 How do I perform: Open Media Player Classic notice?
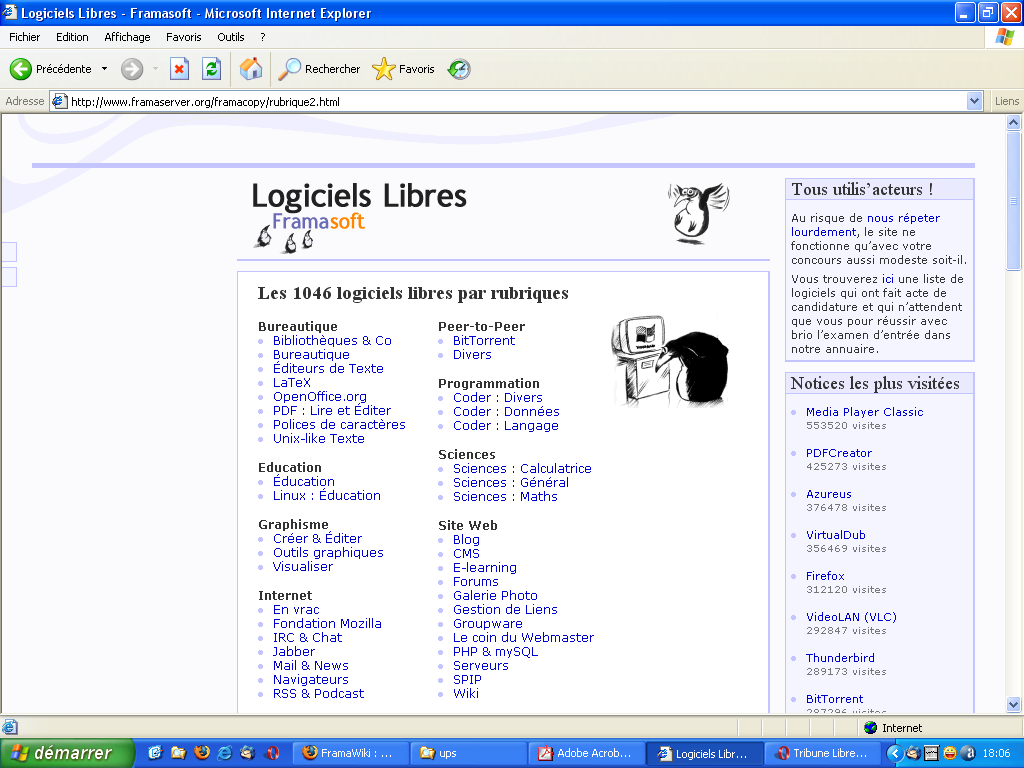click(x=864, y=411)
